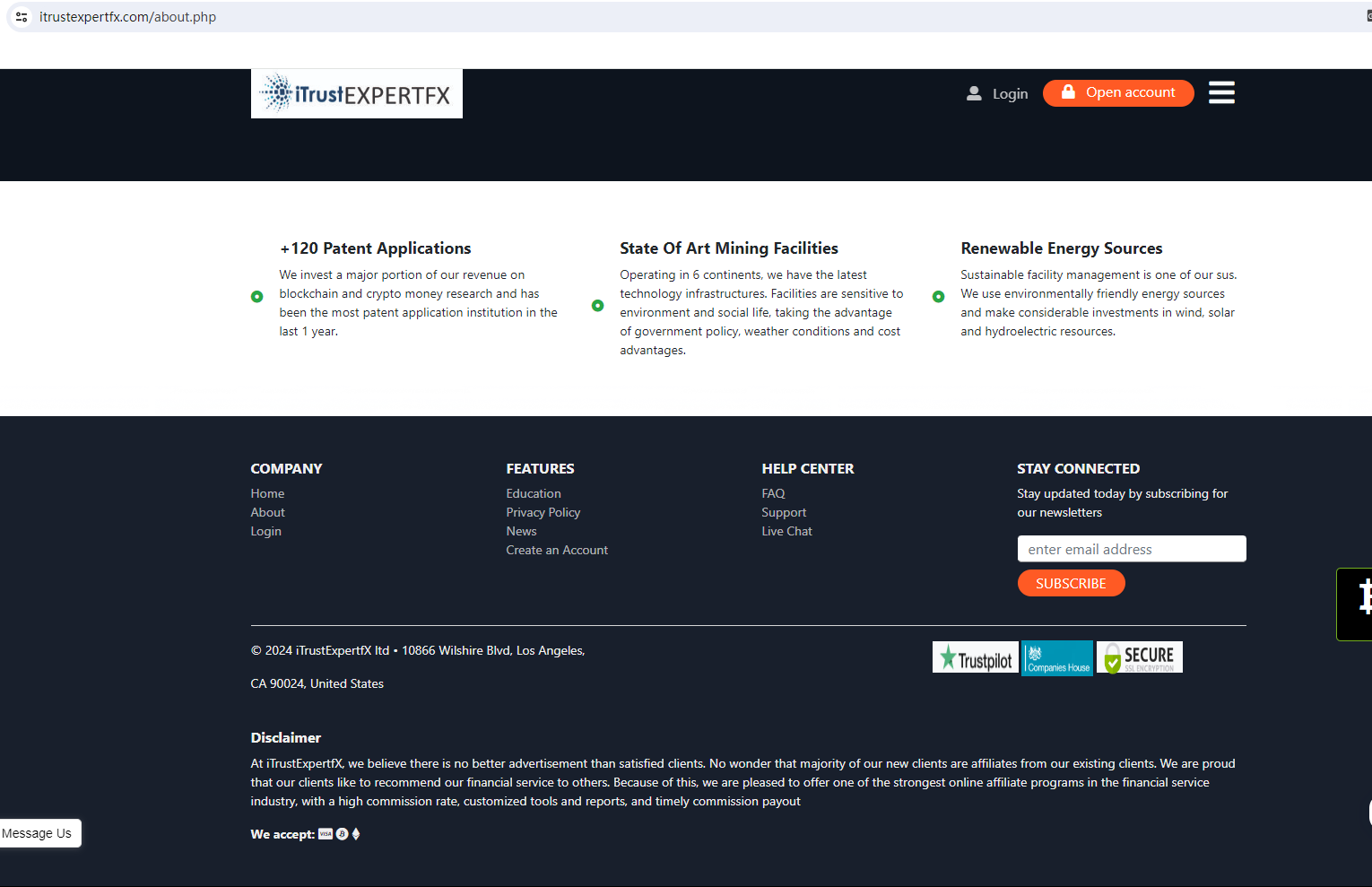Click the 'State Of Art Mining Facilities' heading

click(x=729, y=248)
